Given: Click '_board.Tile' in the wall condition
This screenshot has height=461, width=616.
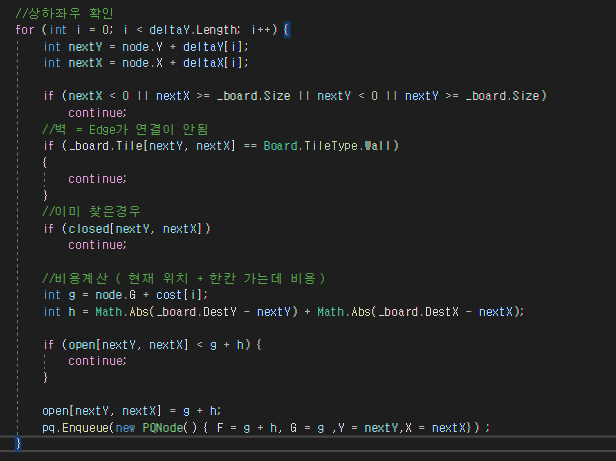Looking at the screenshot, I should point(106,146).
